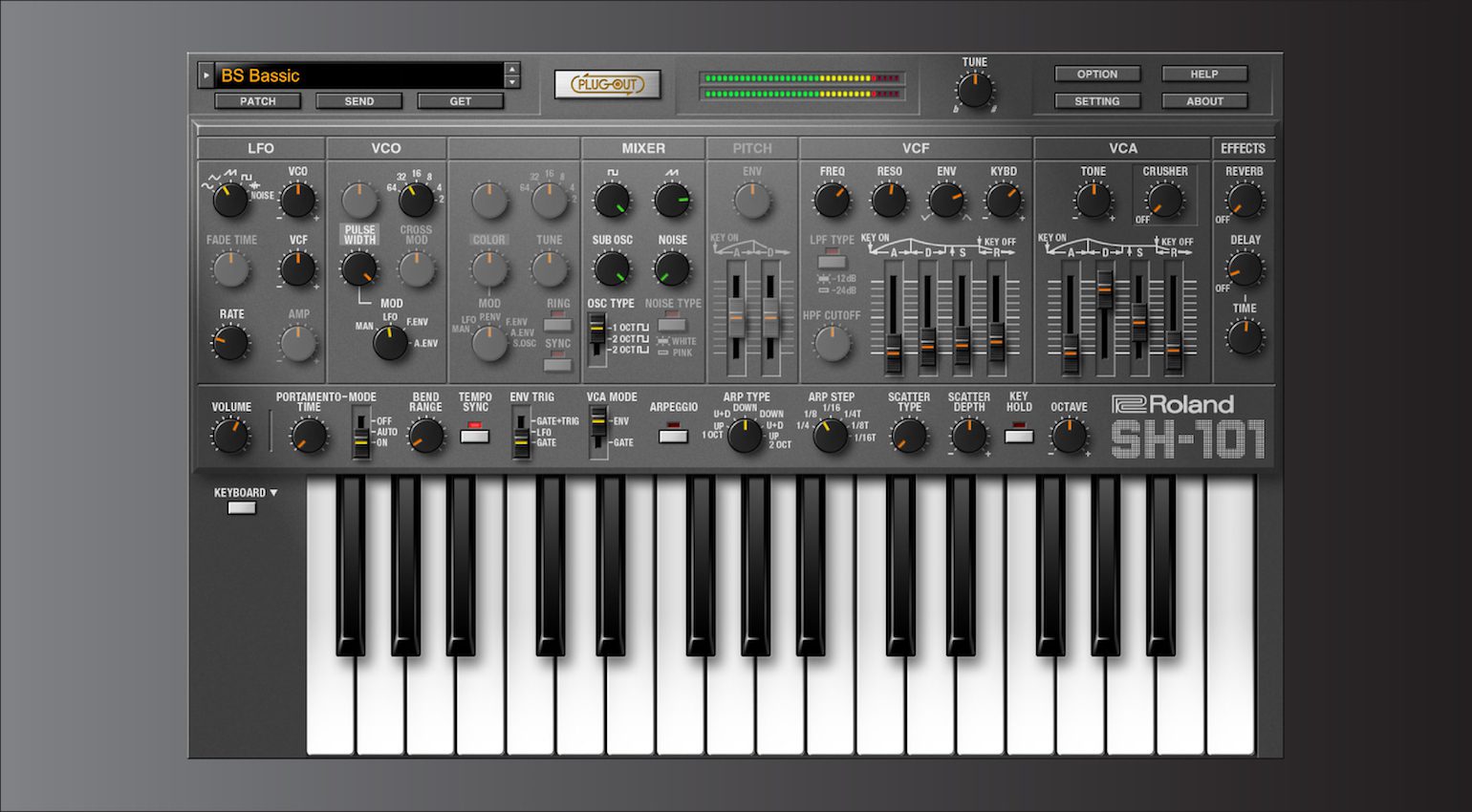Image resolution: width=1472 pixels, height=812 pixels.
Task: Toggle the ARPEGGIO button
Action: tap(673, 437)
